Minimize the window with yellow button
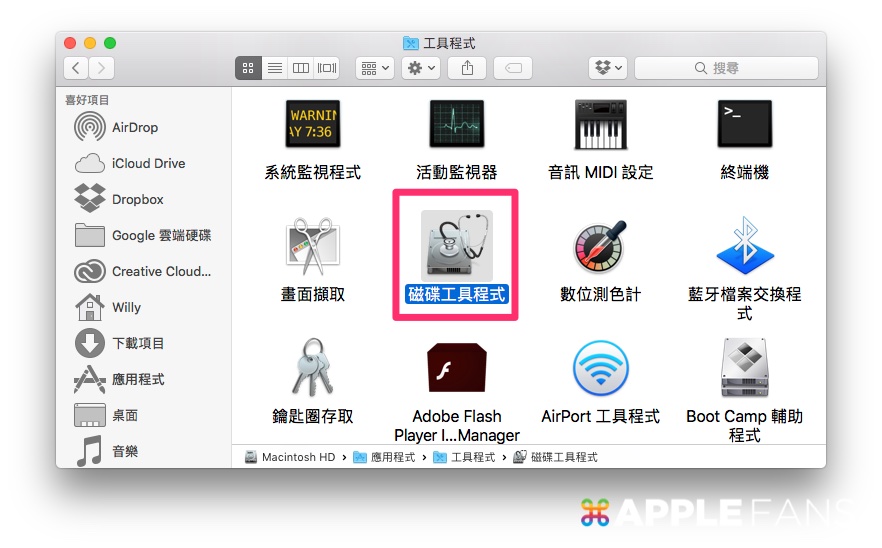This screenshot has width=882, height=548. click(x=90, y=43)
